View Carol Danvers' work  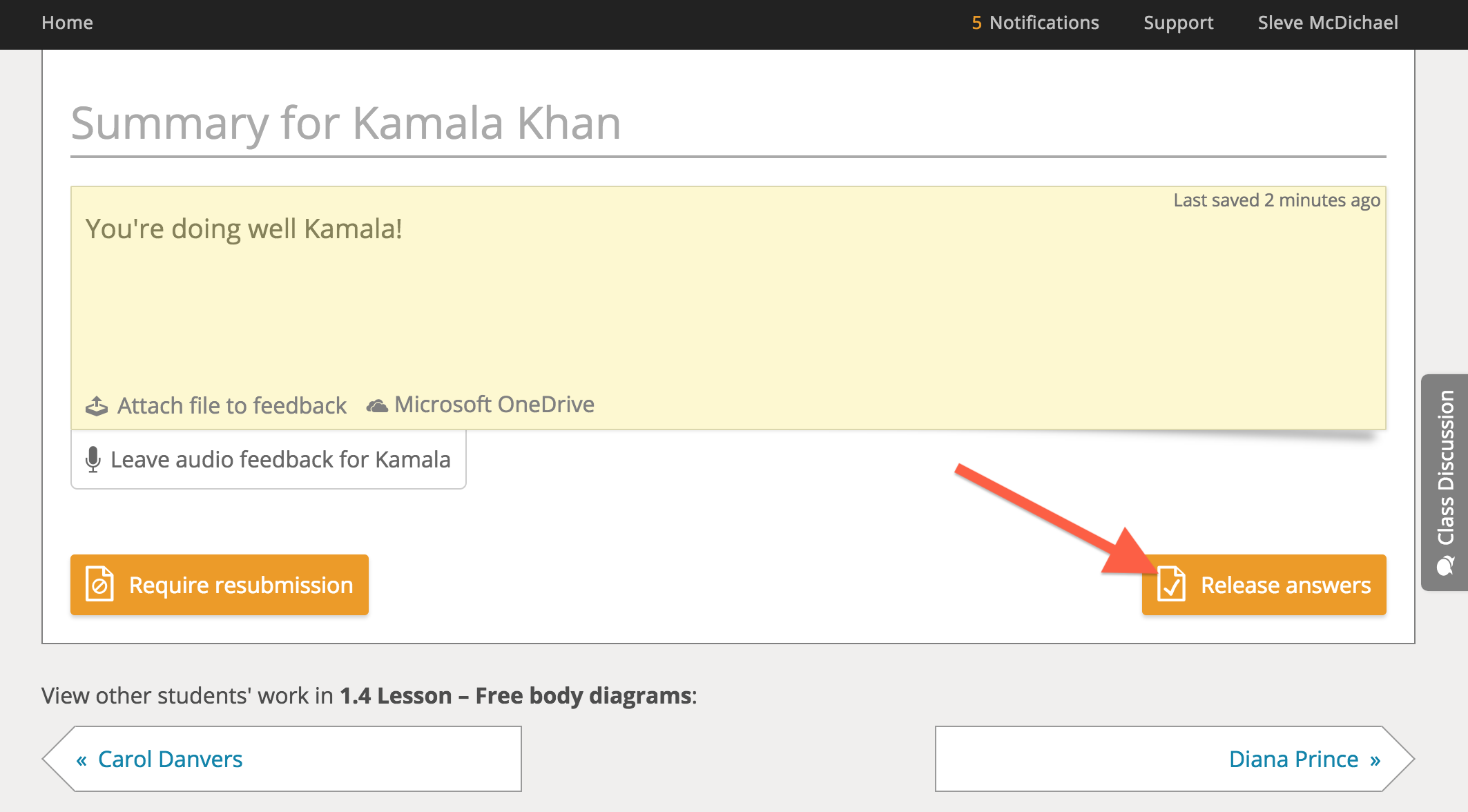pyautogui.click(x=282, y=759)
